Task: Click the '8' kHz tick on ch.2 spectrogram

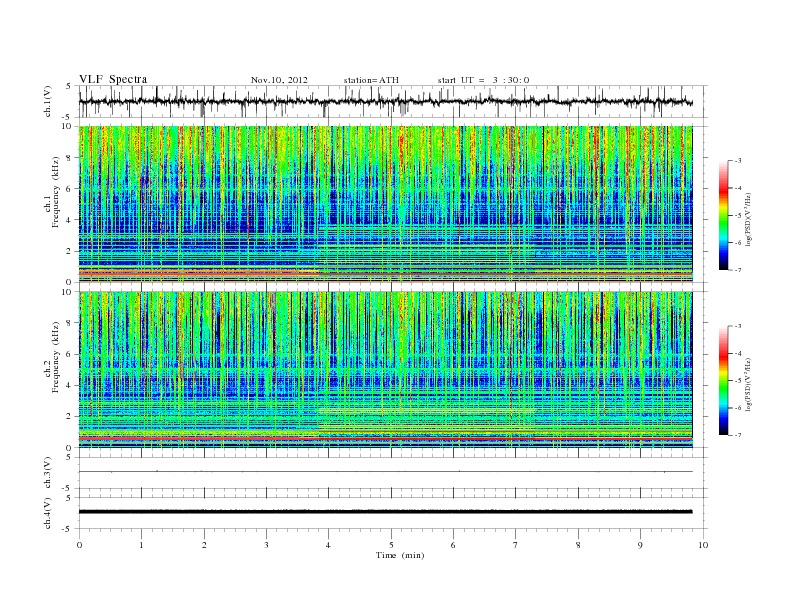Action: pos(69,323)
